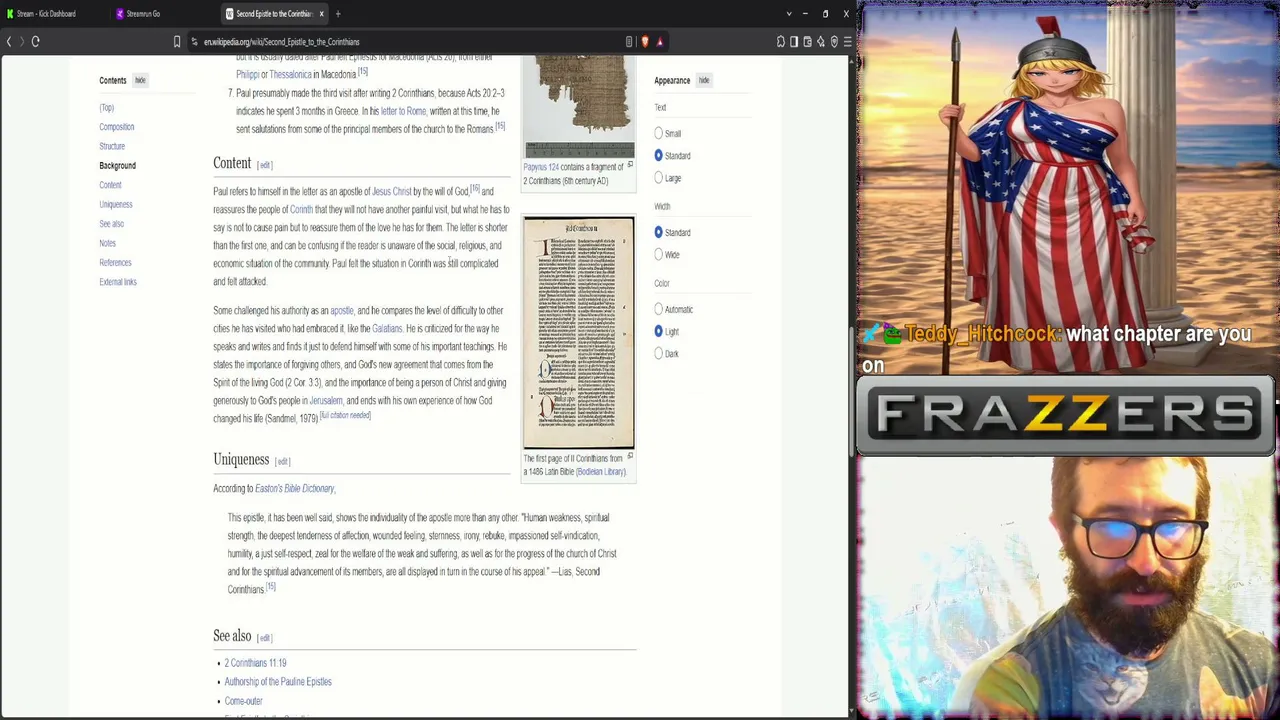
Task: Go to External links in Contents
Action: 118,282
